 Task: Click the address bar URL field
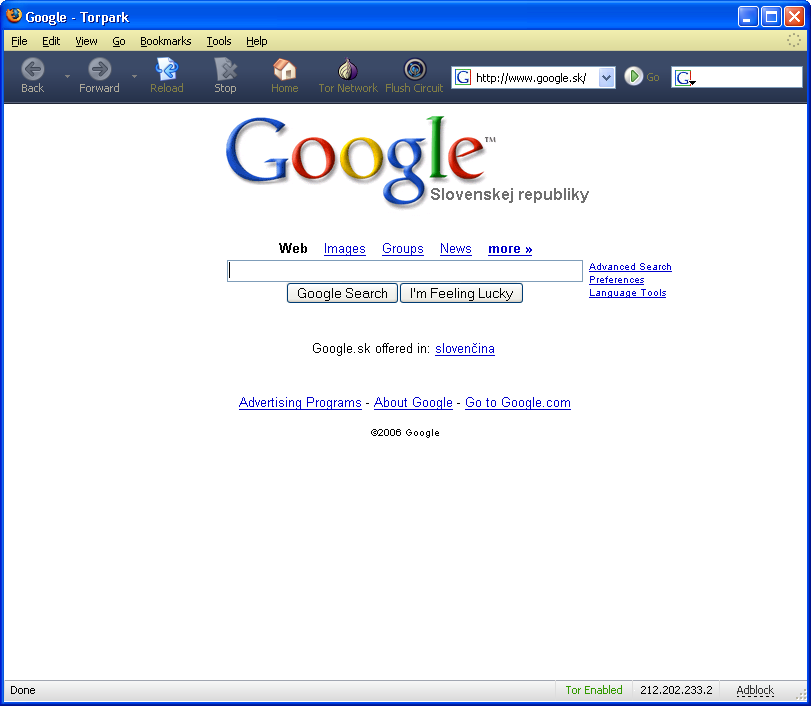(x=535, y=78)
